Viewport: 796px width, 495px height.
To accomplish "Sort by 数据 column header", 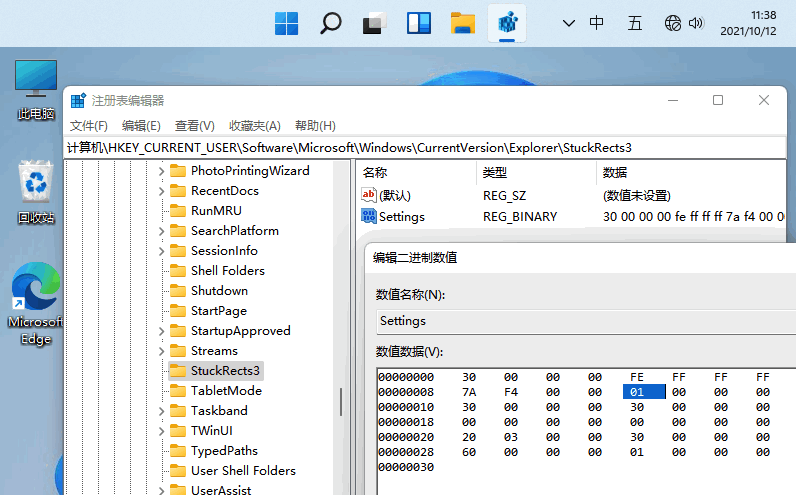I will click(615, 173).
